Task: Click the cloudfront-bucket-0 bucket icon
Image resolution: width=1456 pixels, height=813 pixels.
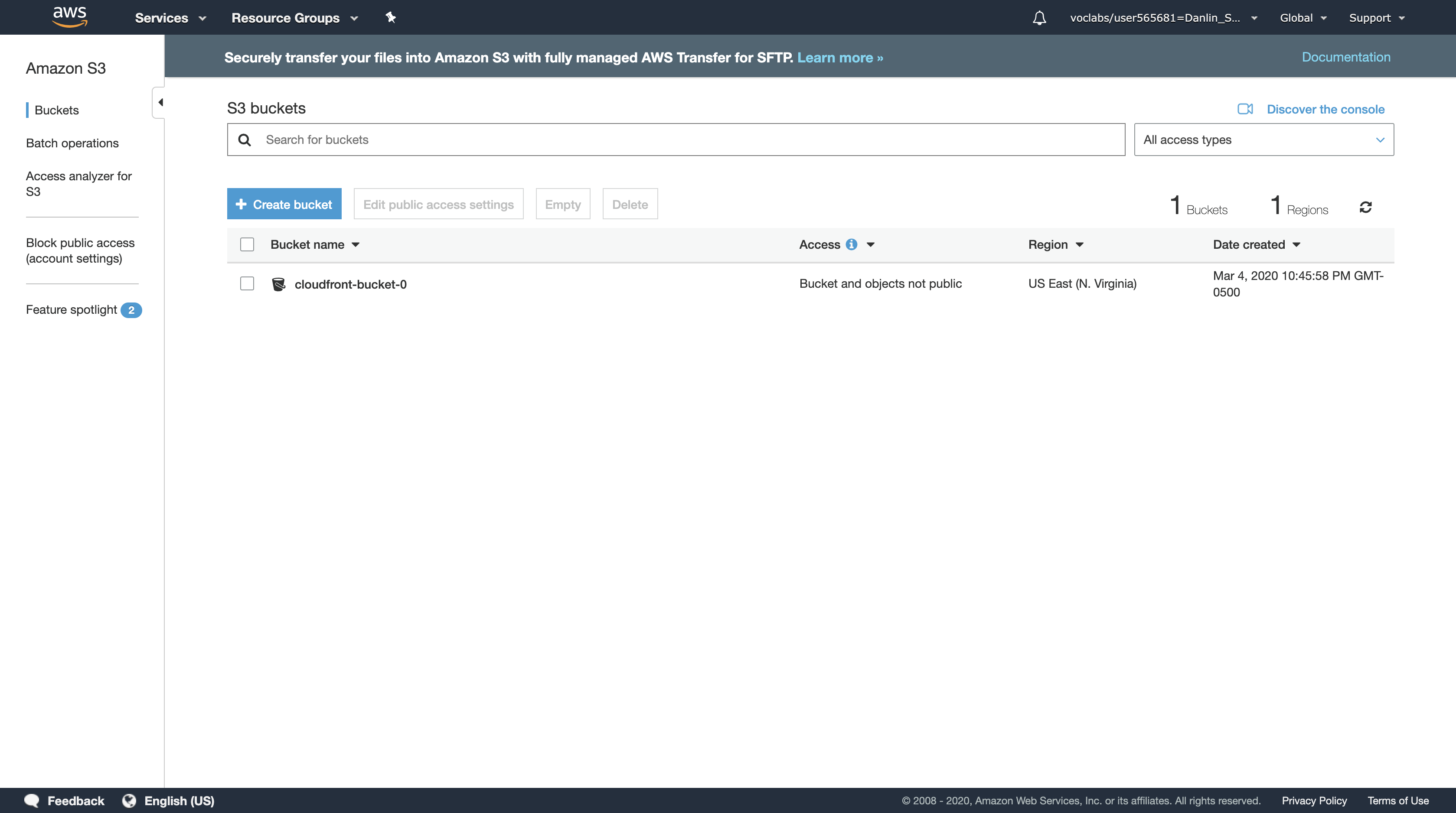Action: pos(279,284)
